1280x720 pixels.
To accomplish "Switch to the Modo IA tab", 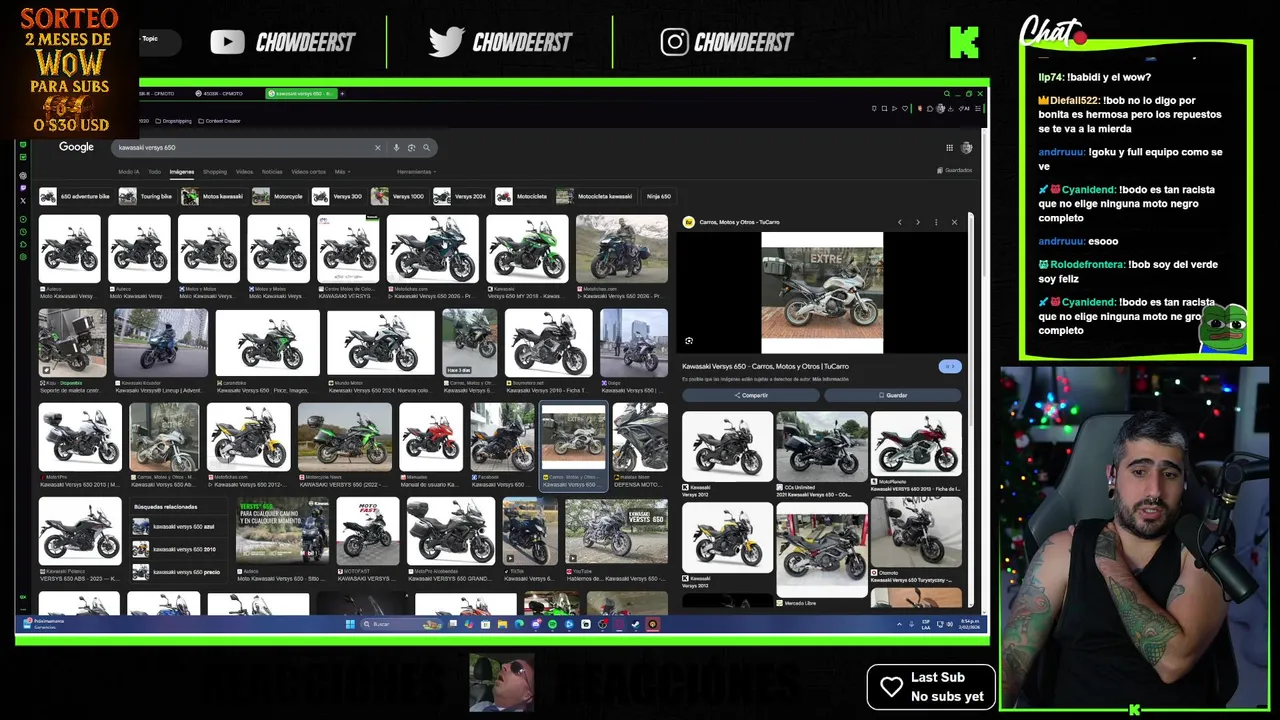I will [129, 172].
